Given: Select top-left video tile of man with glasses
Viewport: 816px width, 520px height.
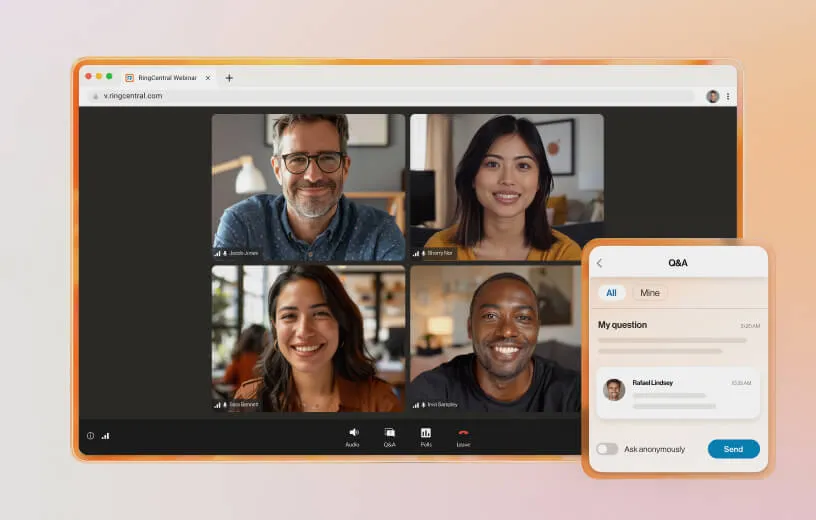Looking at the screenshot, I should (x=308, y=187).
